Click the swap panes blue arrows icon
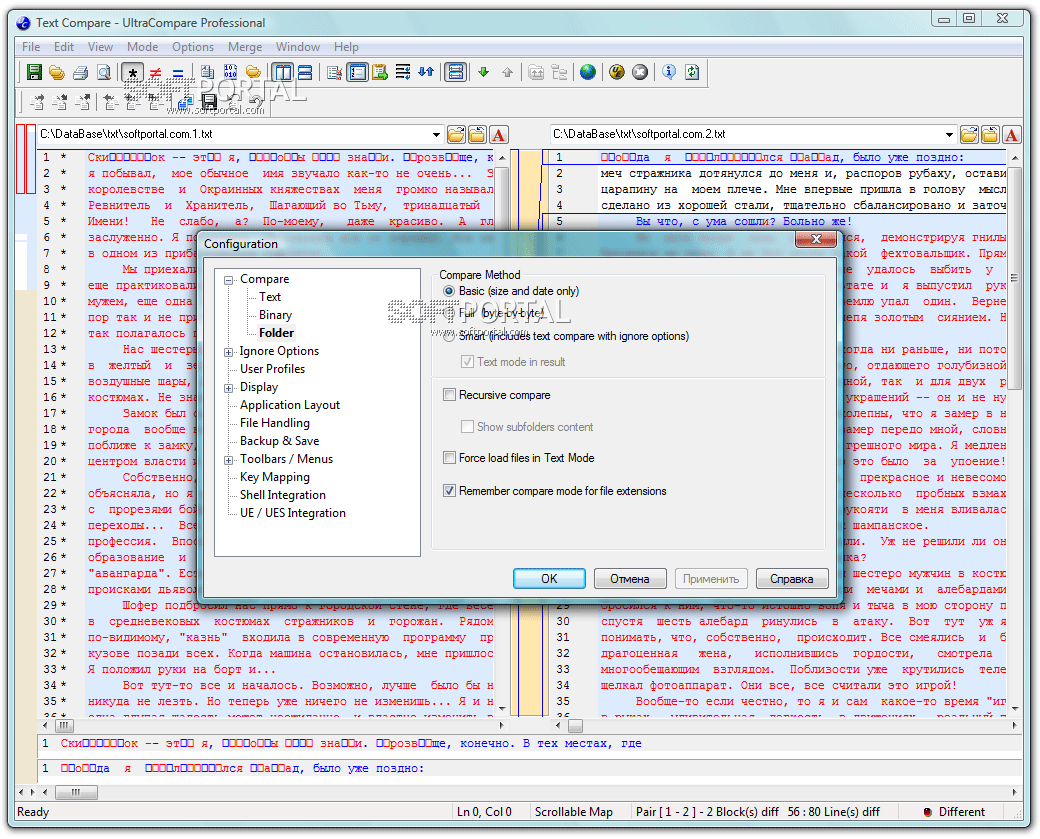1040x839 pixels. (x=426, y=72)
